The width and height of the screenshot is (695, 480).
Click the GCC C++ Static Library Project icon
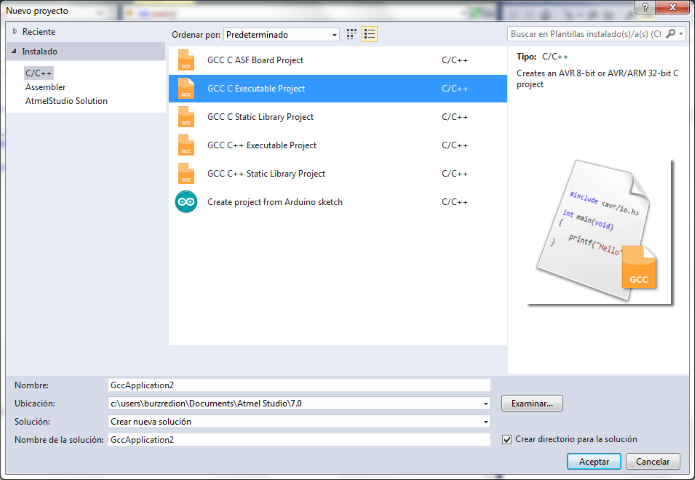186,174
